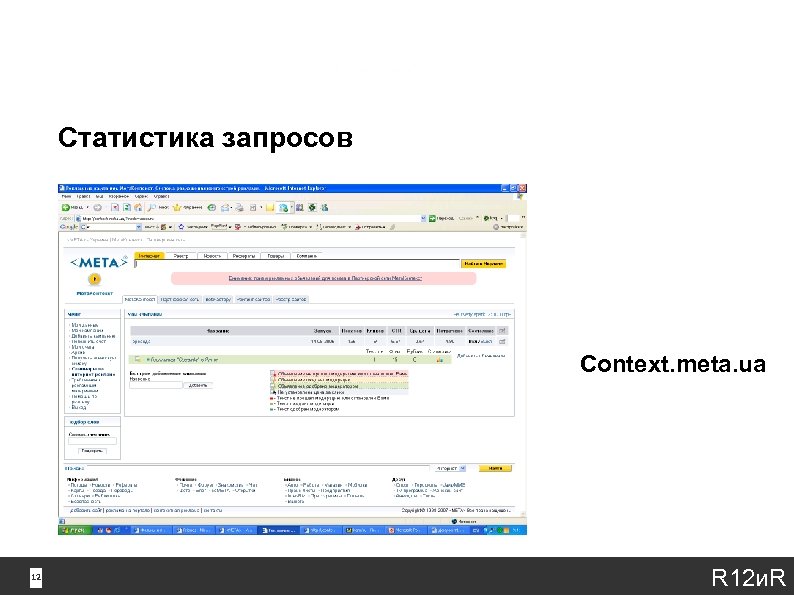Click the Refresh page icon in IE toolbar
The width and height of the screenshot is (794, 595).
[x=127, y=207]
